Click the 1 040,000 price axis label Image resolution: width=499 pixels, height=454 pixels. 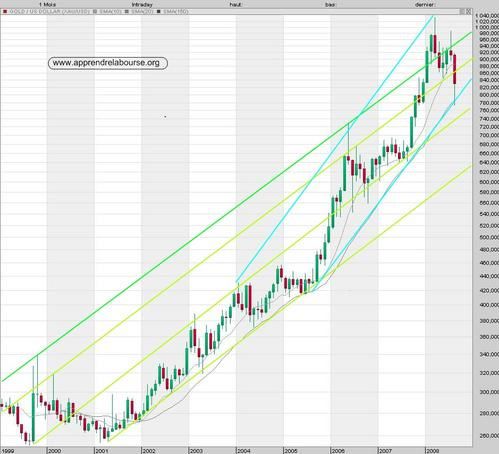point(487,16)
